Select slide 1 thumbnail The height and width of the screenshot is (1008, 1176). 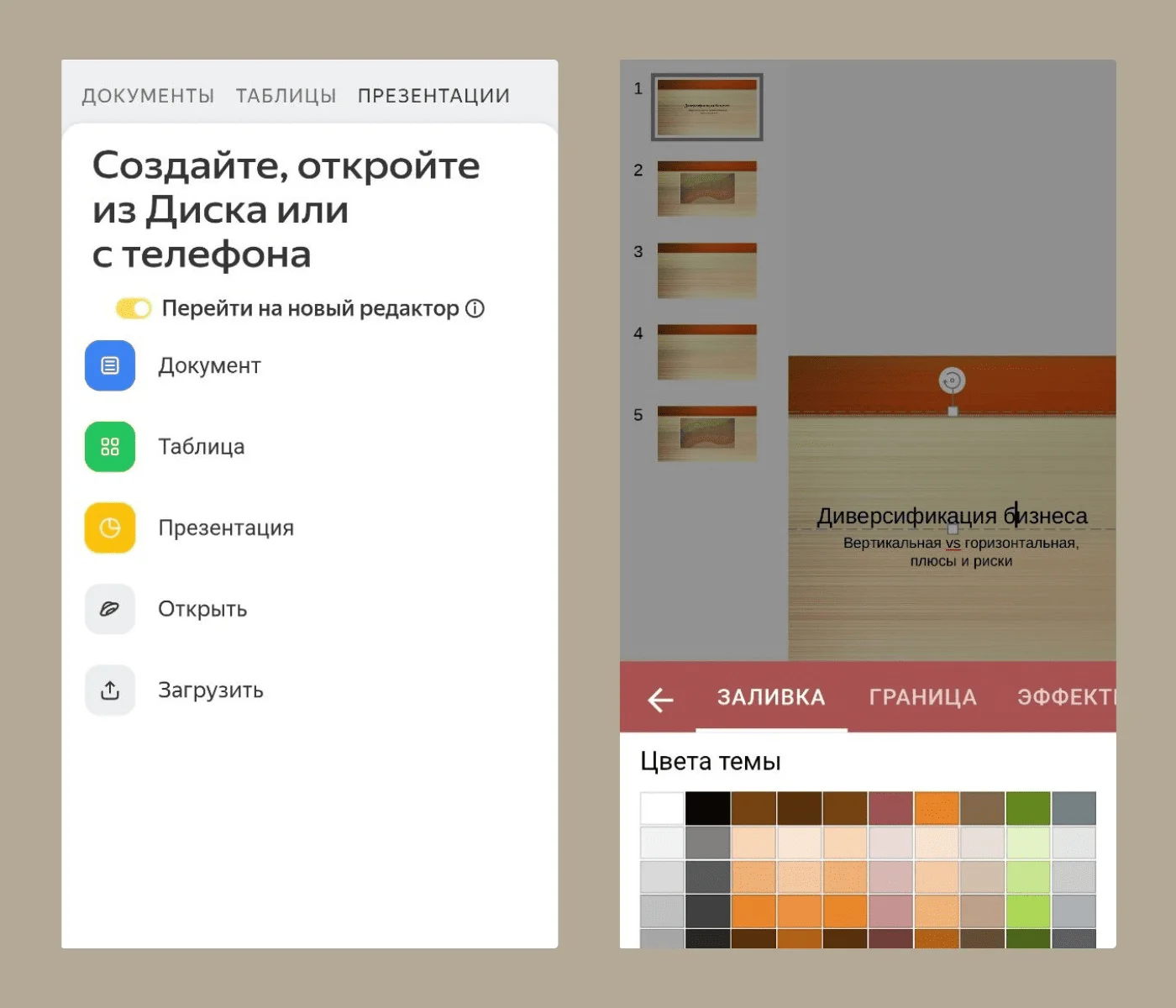(707, 108)
